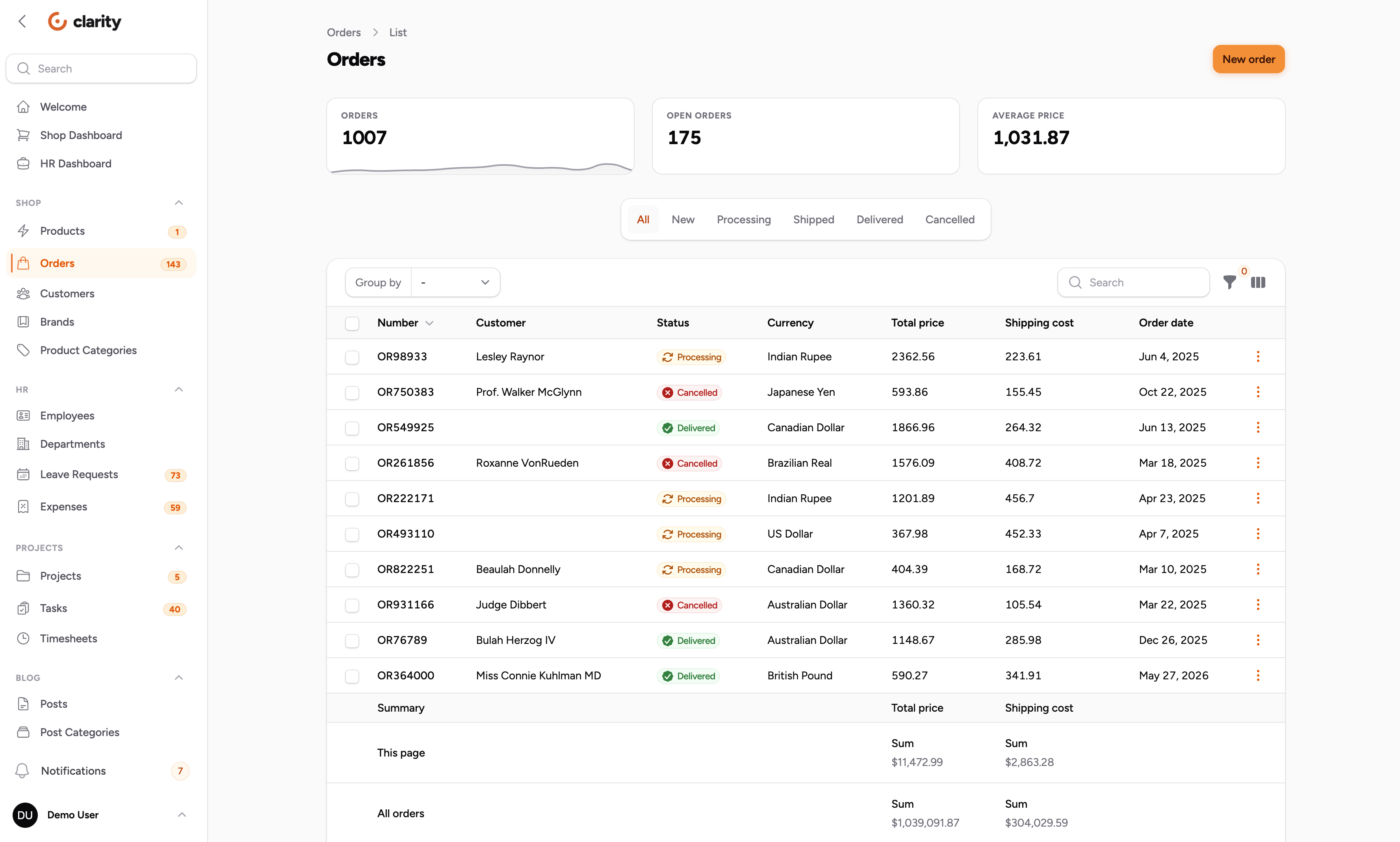Screen dimensions: 1400x842
Task: Expand the Demo User account menu
Action: coord(182,815)
